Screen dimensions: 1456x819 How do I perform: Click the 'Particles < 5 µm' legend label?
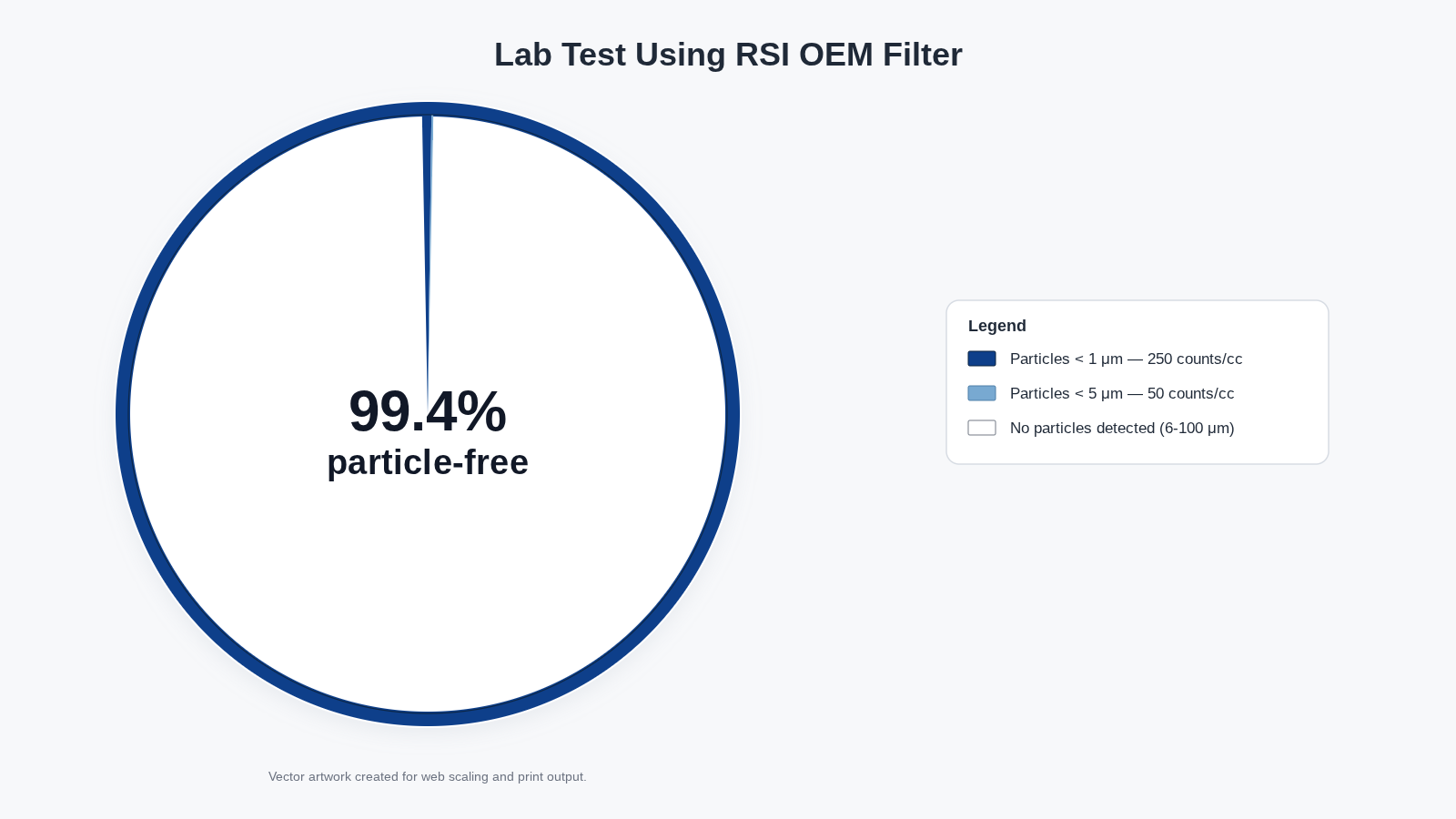pos(1065,393)
